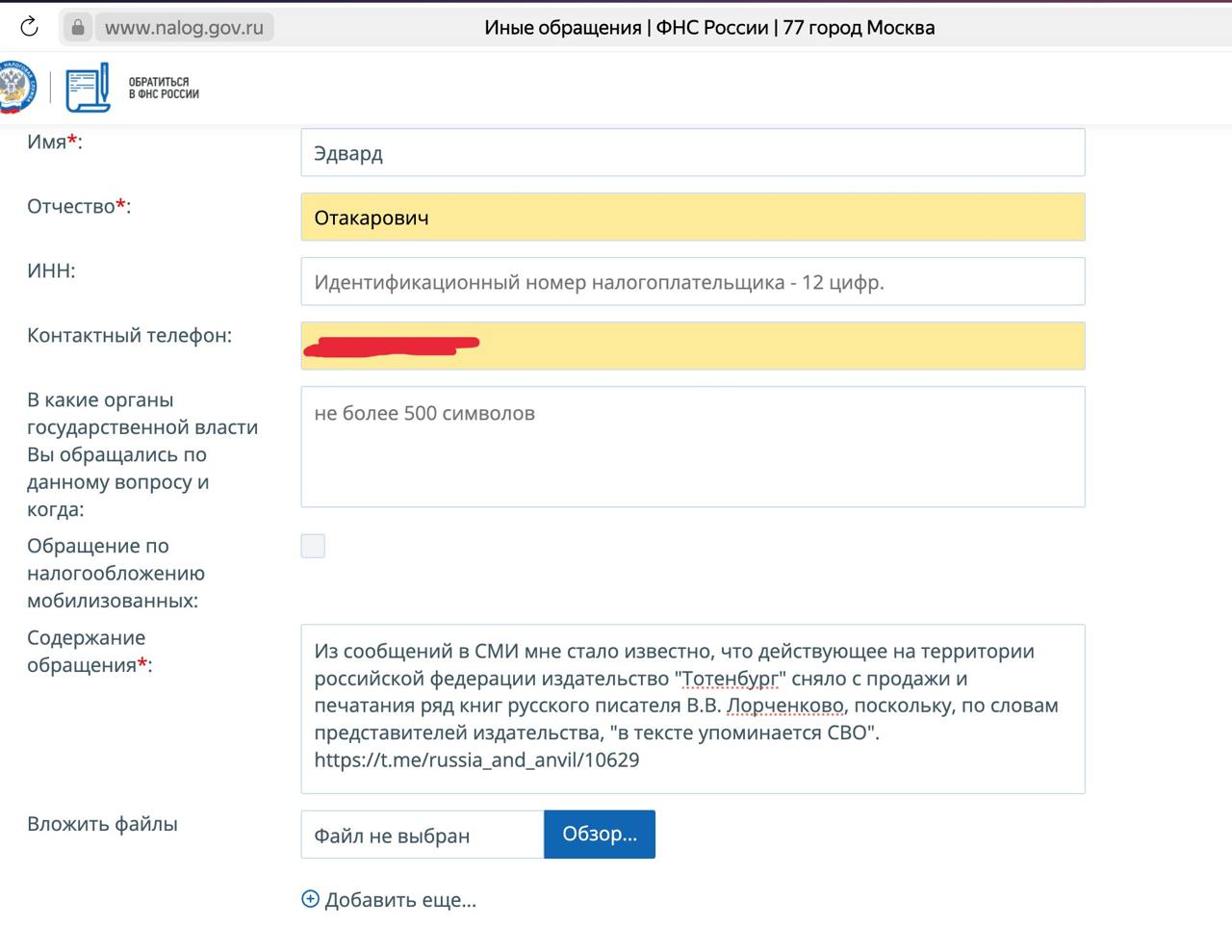Click the textarea with не более 500 символов placeholder
This screenshot has height=952, width=1232.
(x=692, y=447)
